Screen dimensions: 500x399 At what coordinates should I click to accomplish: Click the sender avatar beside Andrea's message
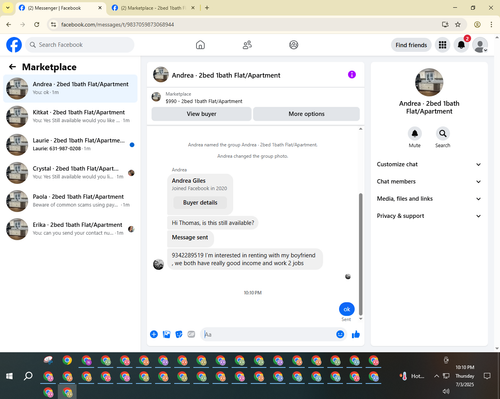pos(158,264)
